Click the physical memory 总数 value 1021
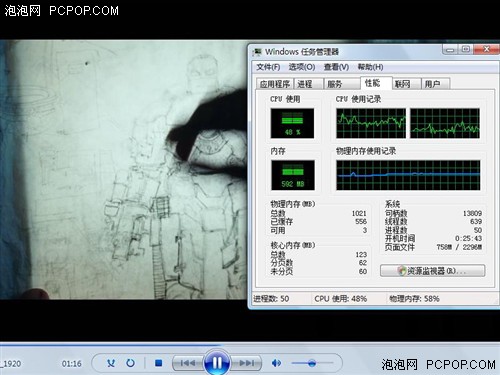This screenshot has height=375, width=500. pyautogui.click(x=359, y=213)
